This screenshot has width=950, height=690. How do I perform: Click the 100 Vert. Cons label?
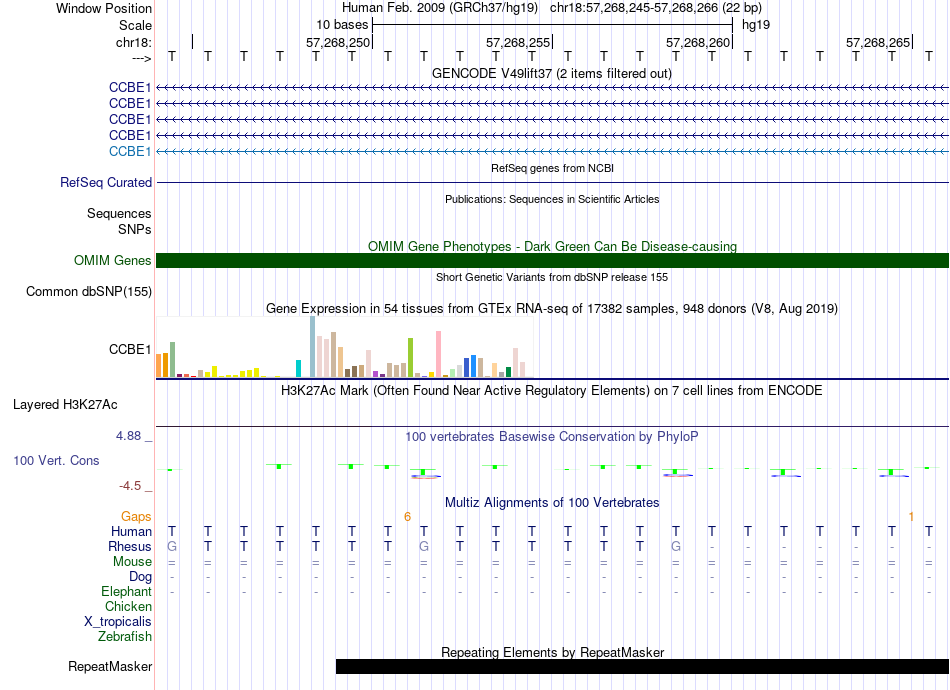pos(56,460)
